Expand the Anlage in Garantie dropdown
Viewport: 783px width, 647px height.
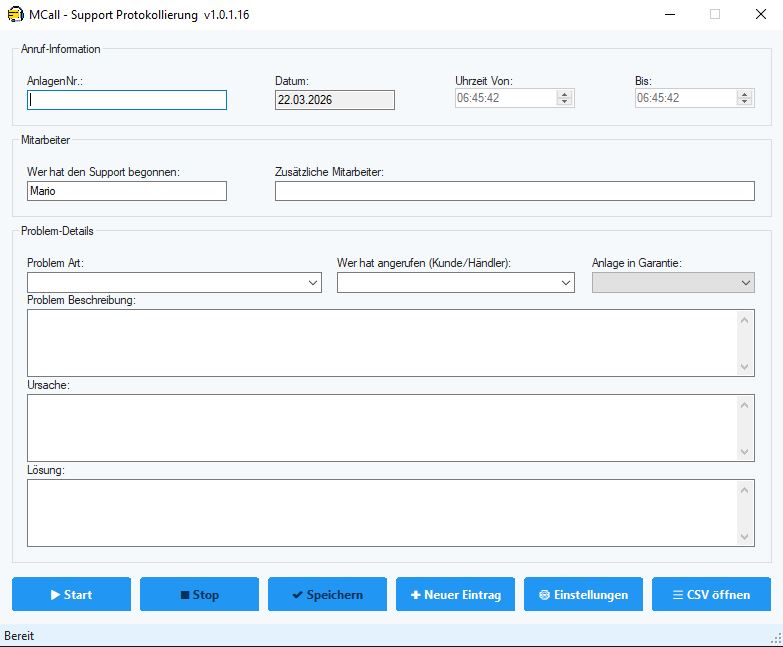[x=745, y=283]
